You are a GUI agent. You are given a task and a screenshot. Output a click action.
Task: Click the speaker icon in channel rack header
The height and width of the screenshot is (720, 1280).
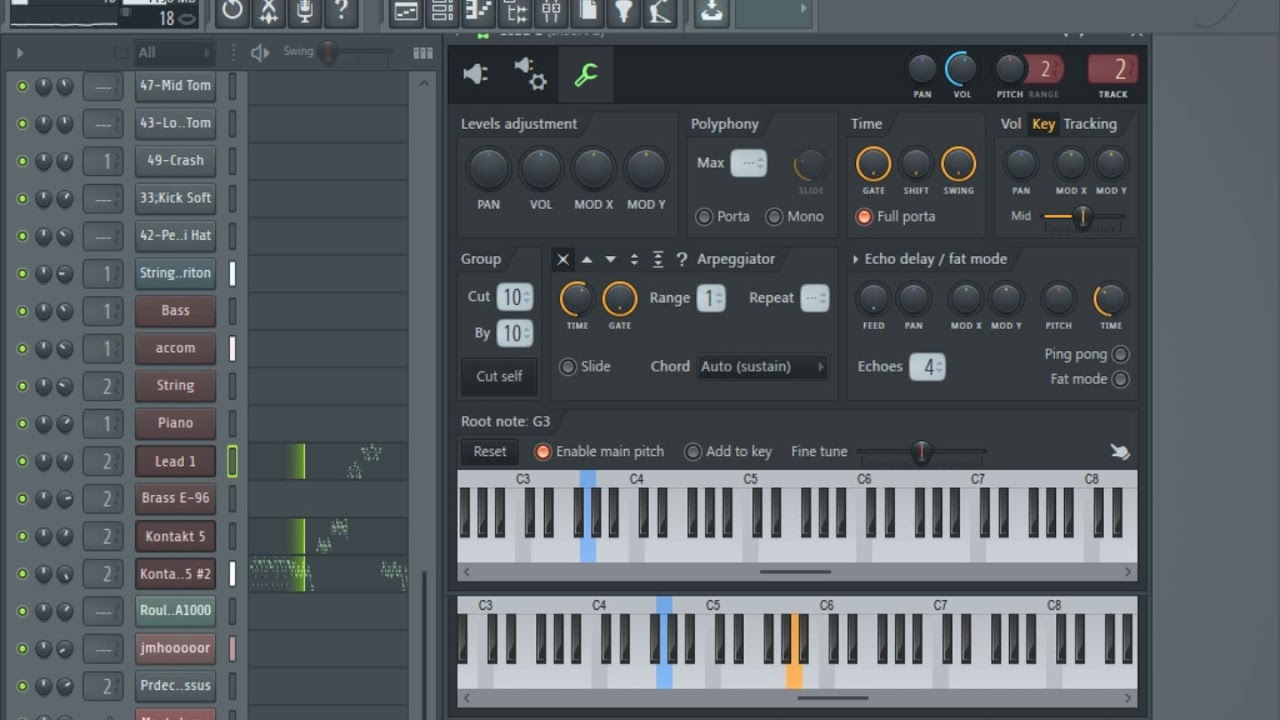tap(260, 53)
